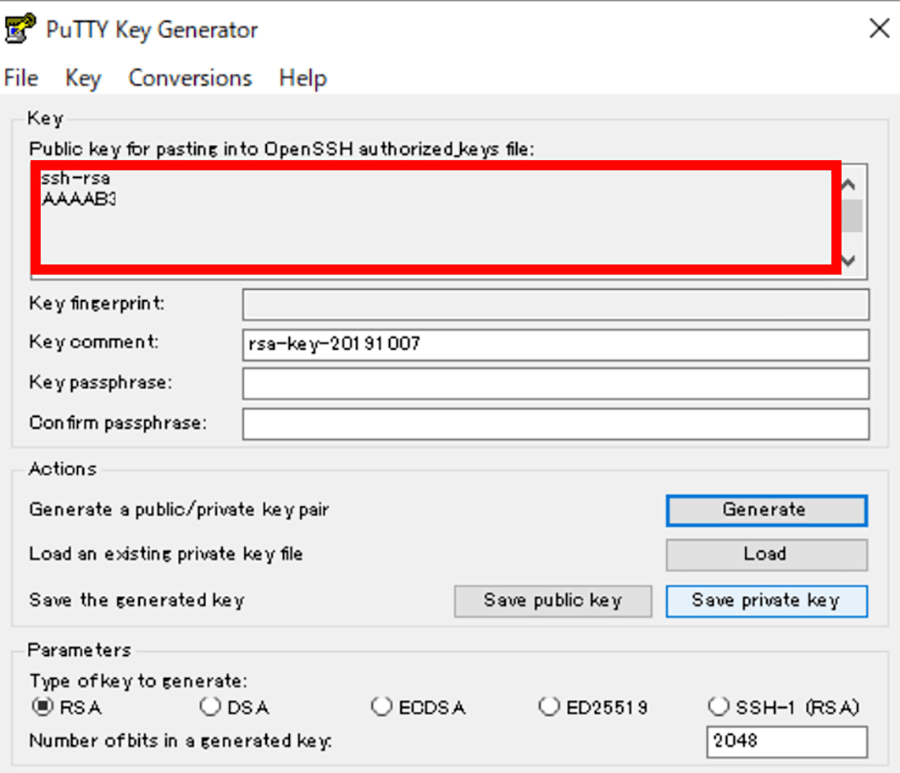Click the Generate button

(766, 510)
